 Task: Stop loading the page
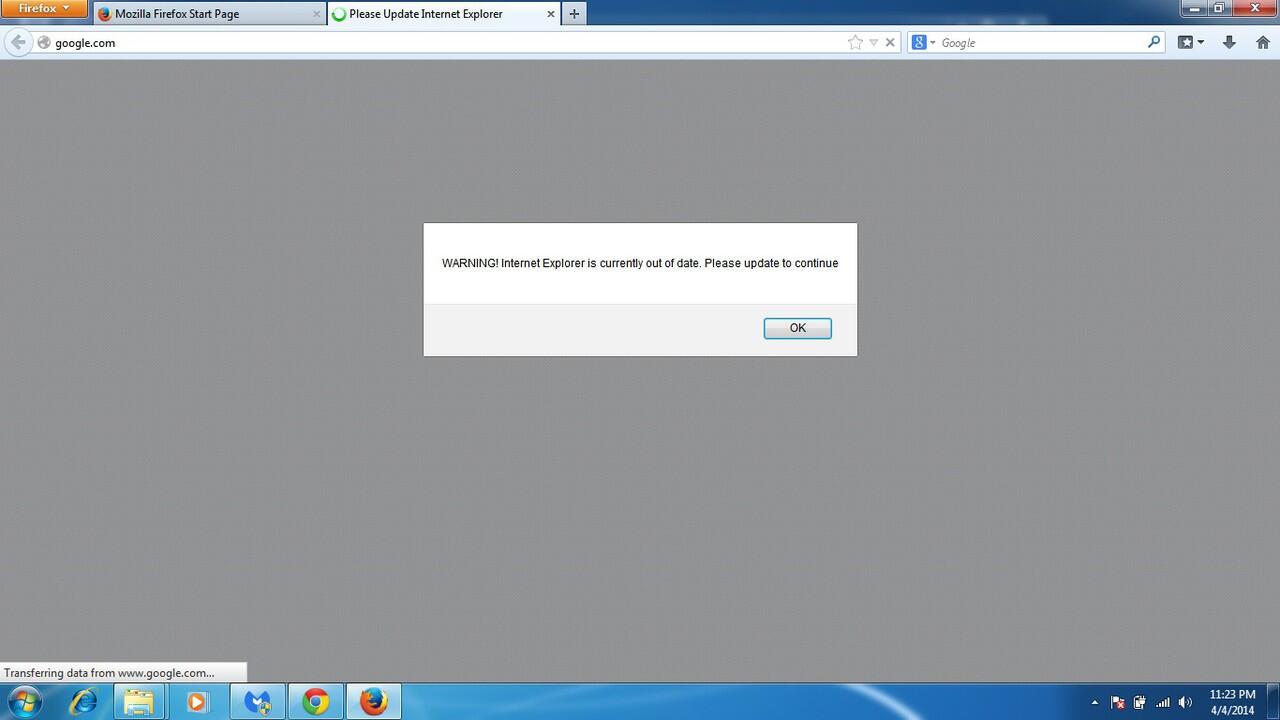point(890,43)
